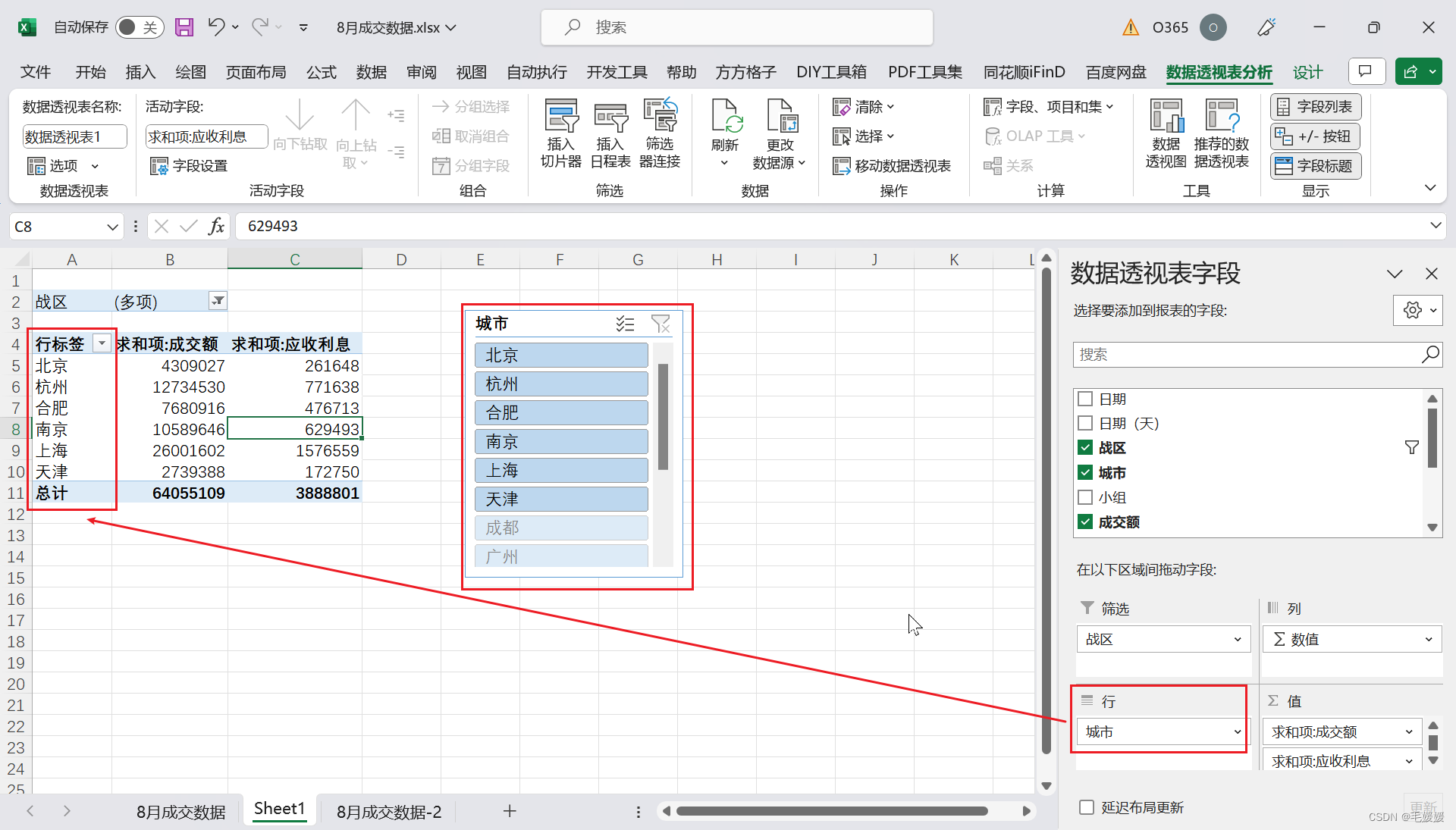The width and height of the screenshot is (1456, 830).
Task: Open Filter Connections tool (筛选器连接)
Action: pyautogui.click(x=660, y=133)
